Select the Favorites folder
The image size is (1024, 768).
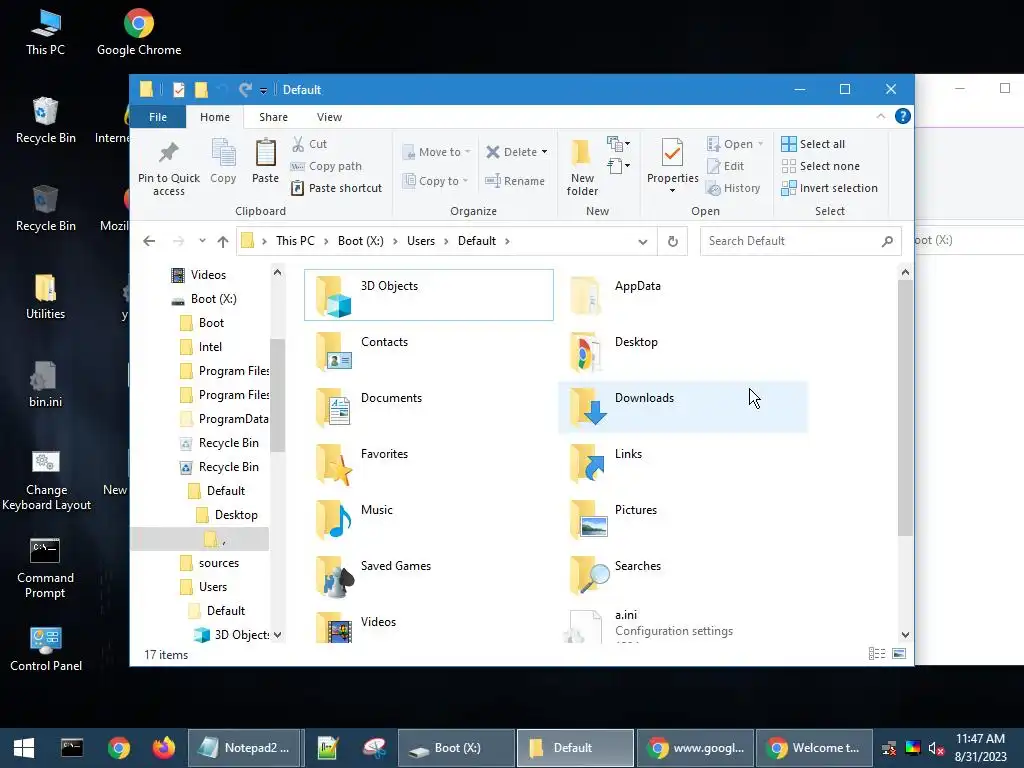click(428, 463)
